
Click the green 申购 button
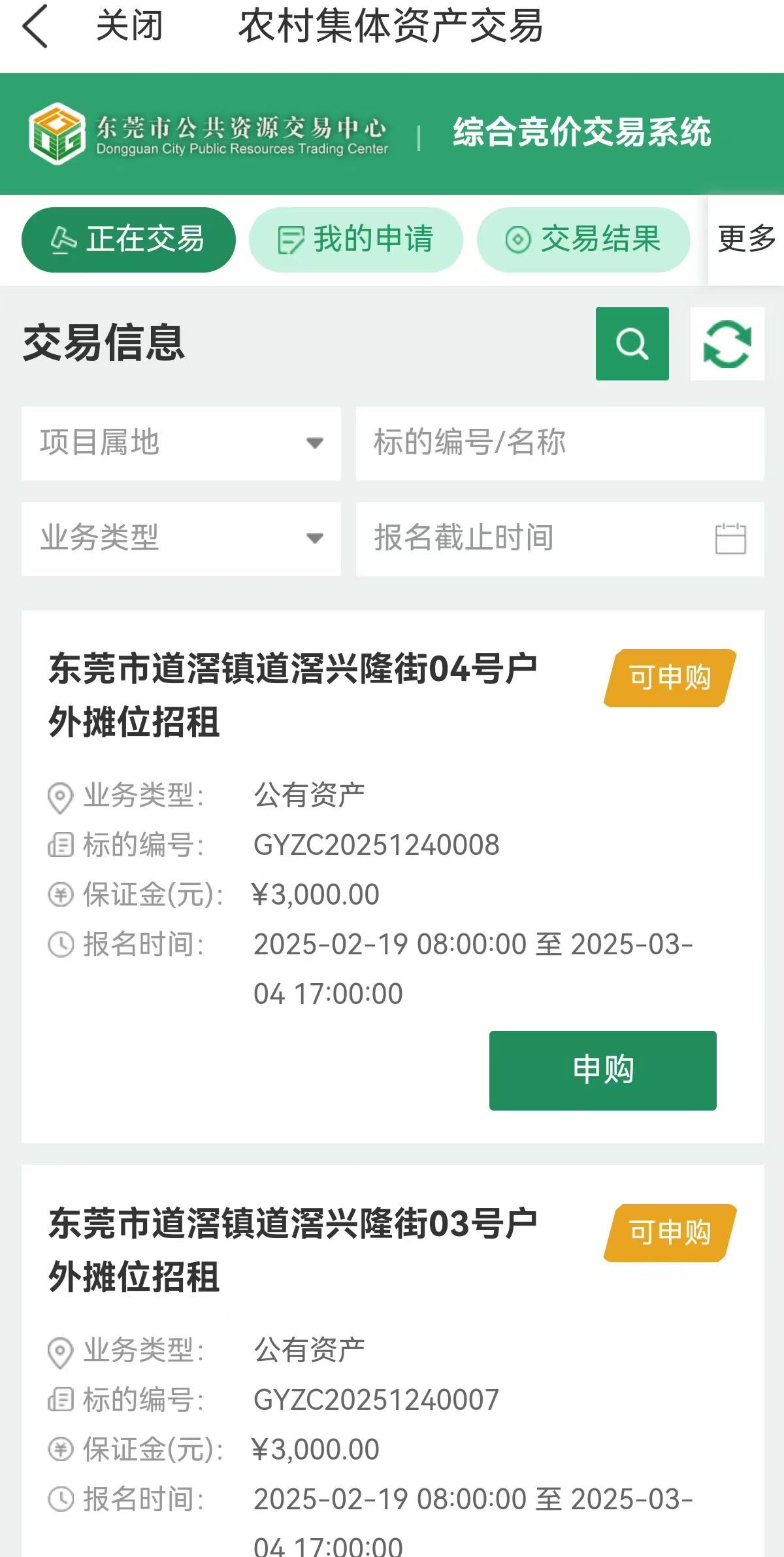coord(602,1070)
